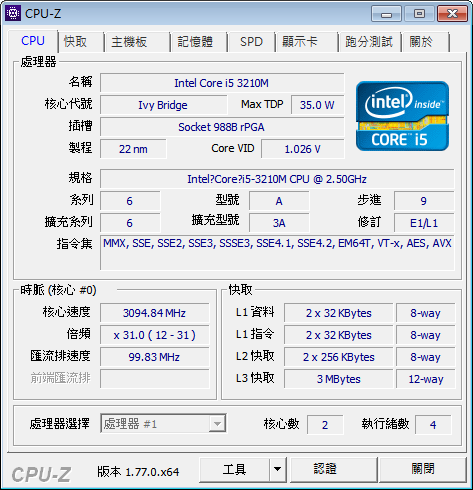The height and width of the screenshot is (490, 473).
Task: Click the Intel Core i5 logo badge
Action: pyautogui.click(x=402, y=116)
